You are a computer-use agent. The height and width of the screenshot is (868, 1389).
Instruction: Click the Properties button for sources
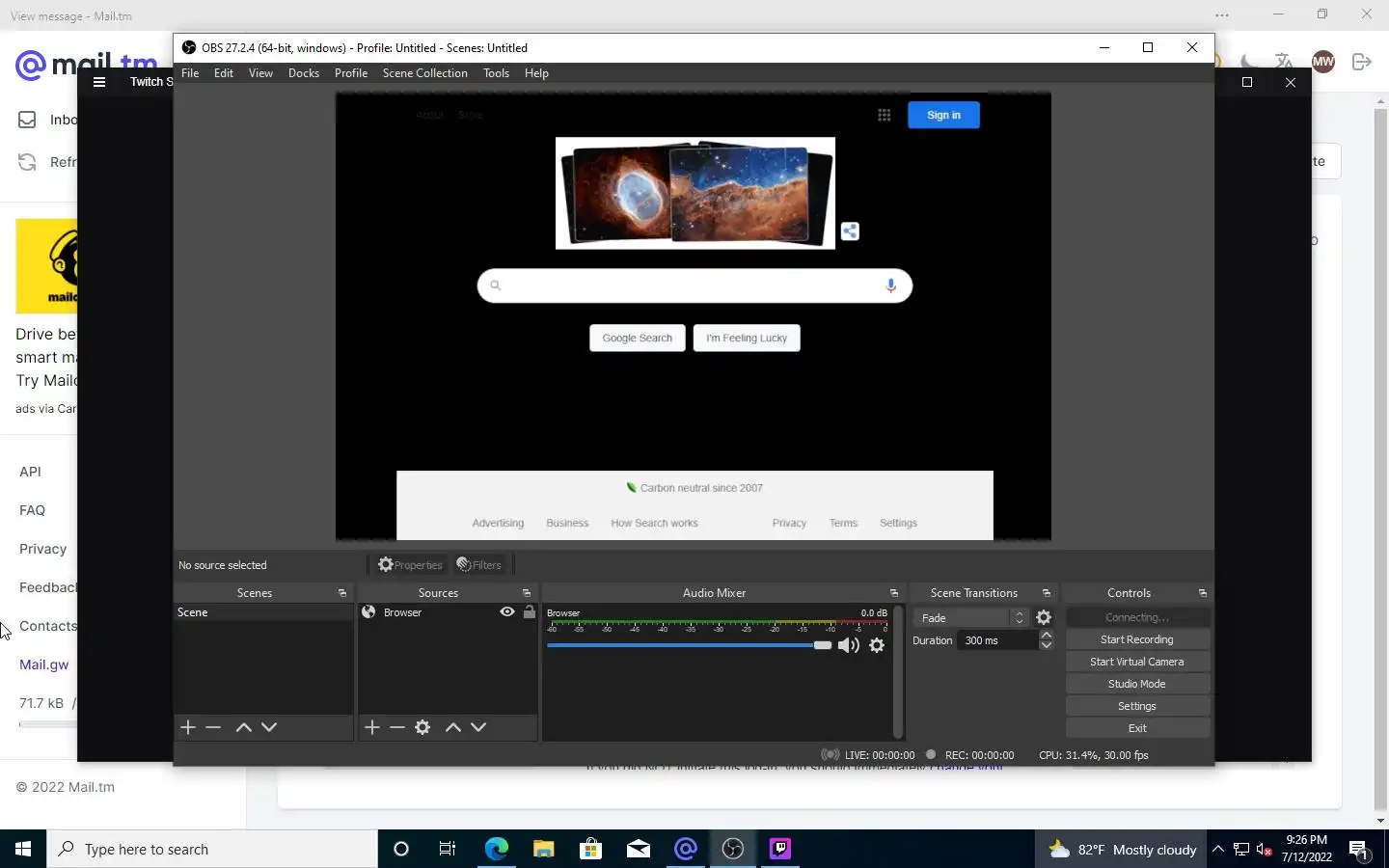click(411, 565)
